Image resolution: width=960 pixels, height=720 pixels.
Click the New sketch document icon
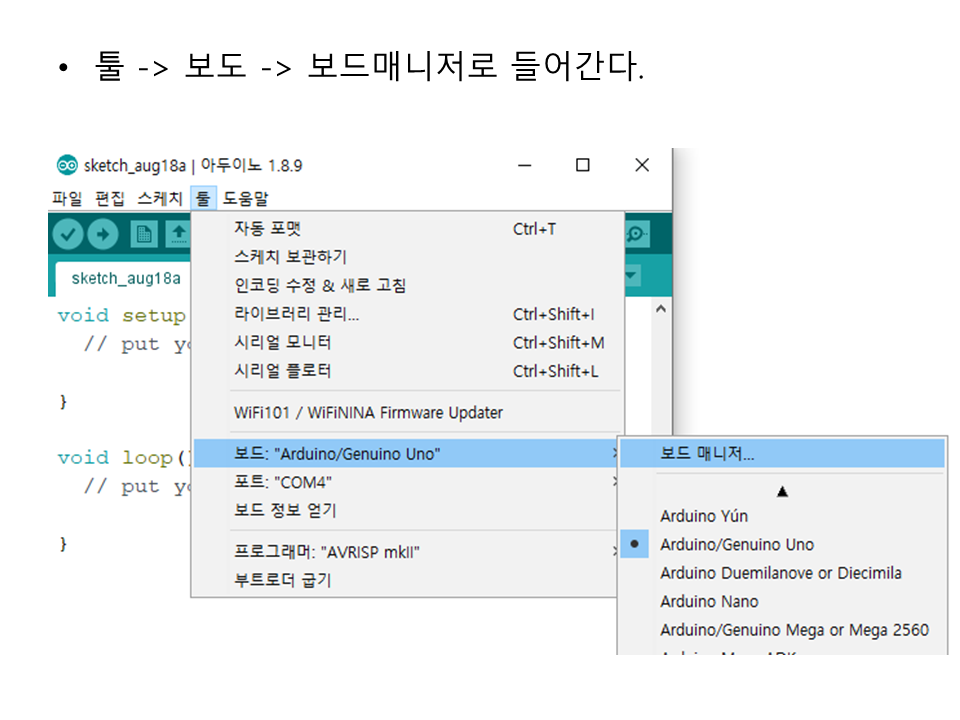click(x=144, y=234)
